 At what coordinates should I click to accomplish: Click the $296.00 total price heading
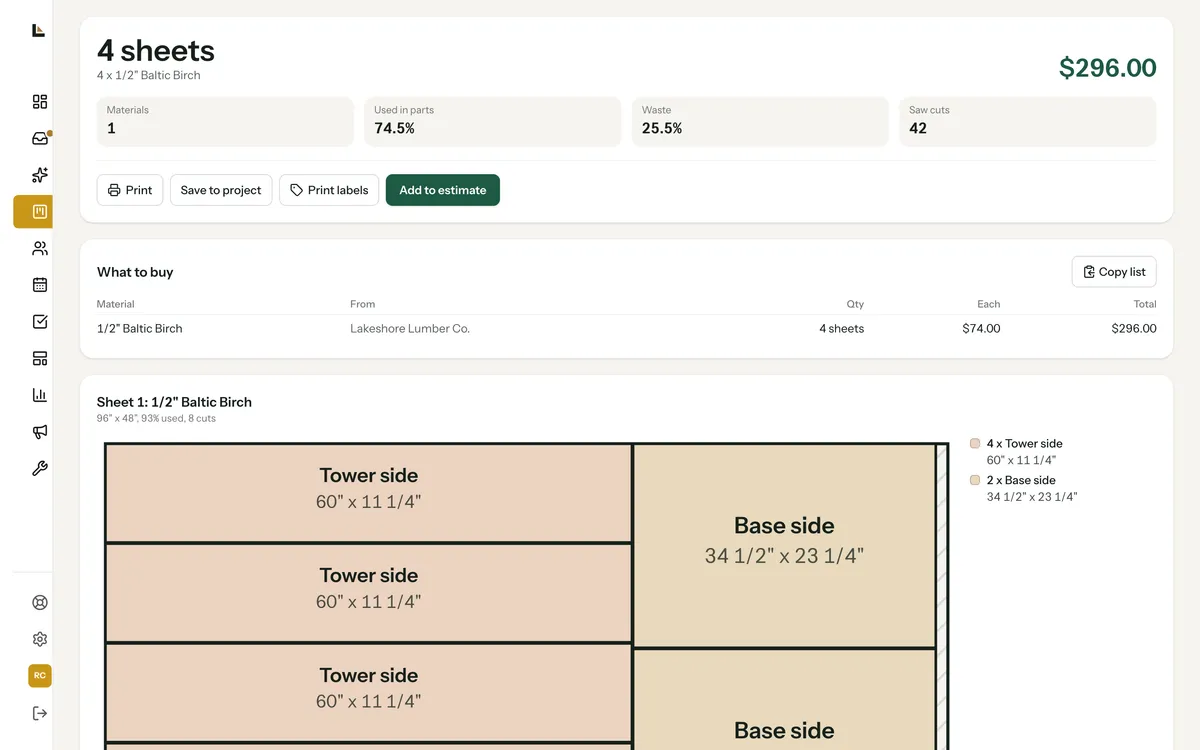(1108, 68)
